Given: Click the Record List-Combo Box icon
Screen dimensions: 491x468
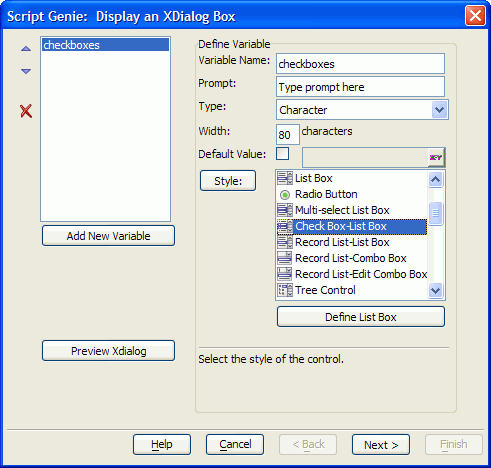Looking at the screenshot, I should click(285, 258).
